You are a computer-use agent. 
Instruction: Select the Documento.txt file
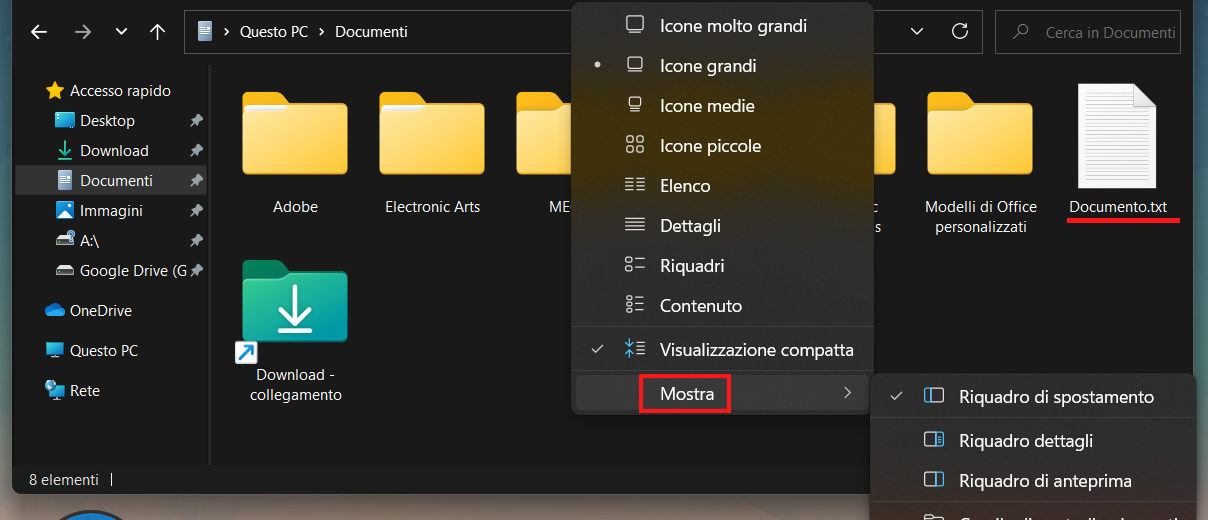click(x=1117, y=150)
